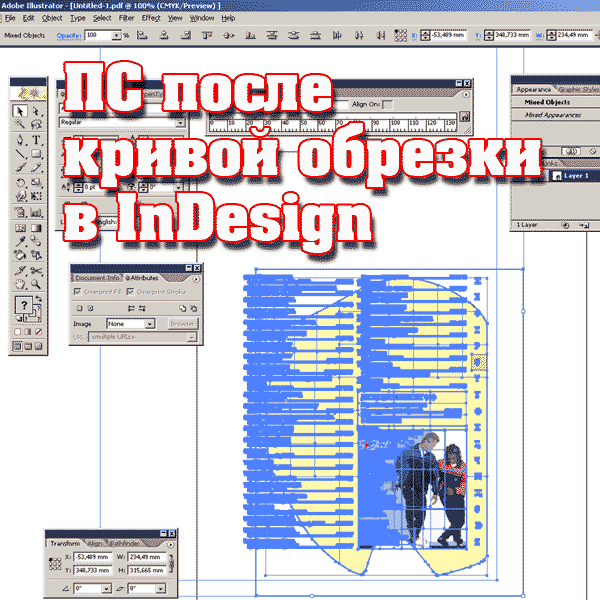The height and width of the screenshot is (600, 600).
Task: Click the reference point grid in the control bar
Action: pos(400,35)
